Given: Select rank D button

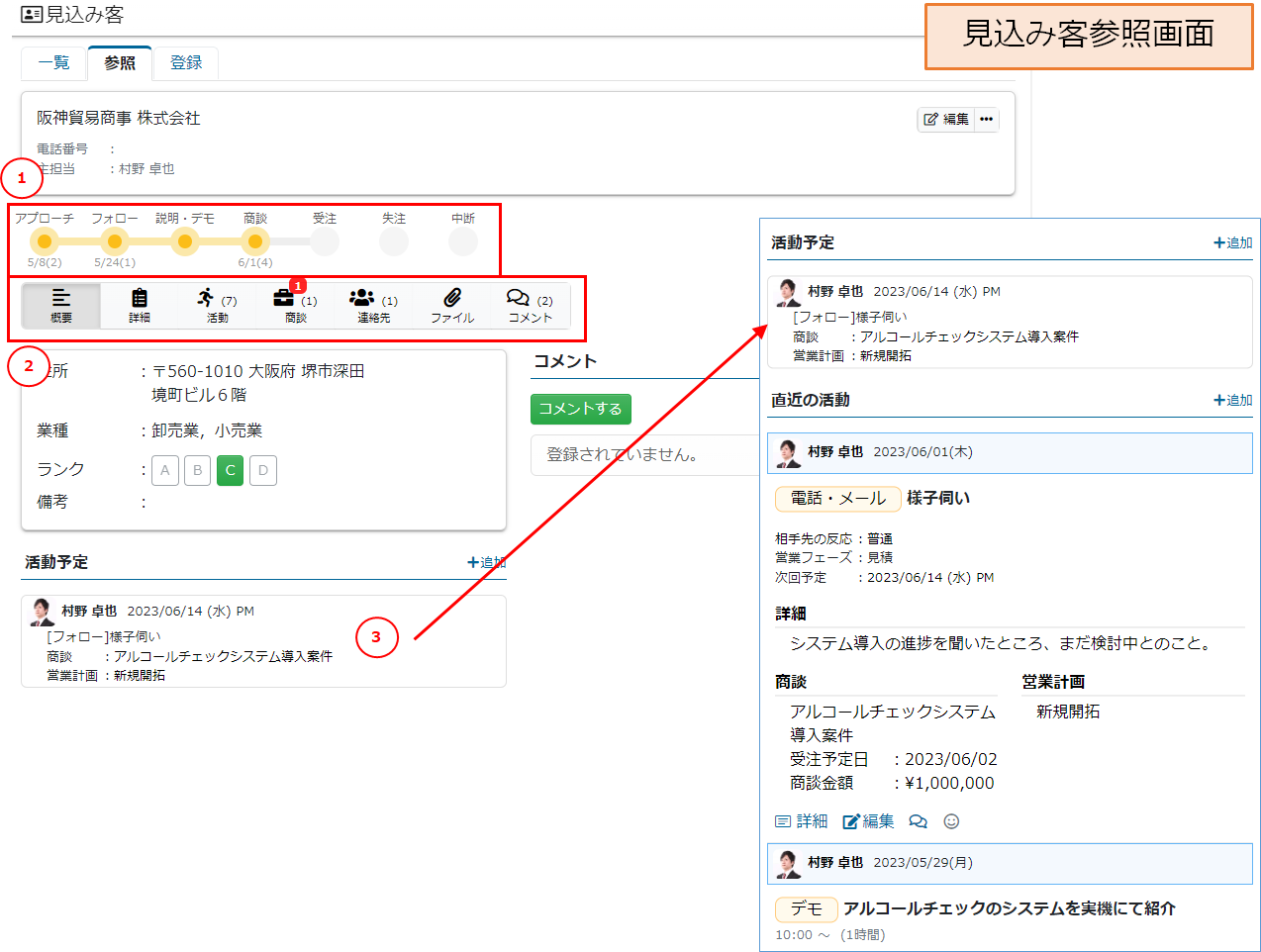Looking at the screenshot, I should pos(263,470).
